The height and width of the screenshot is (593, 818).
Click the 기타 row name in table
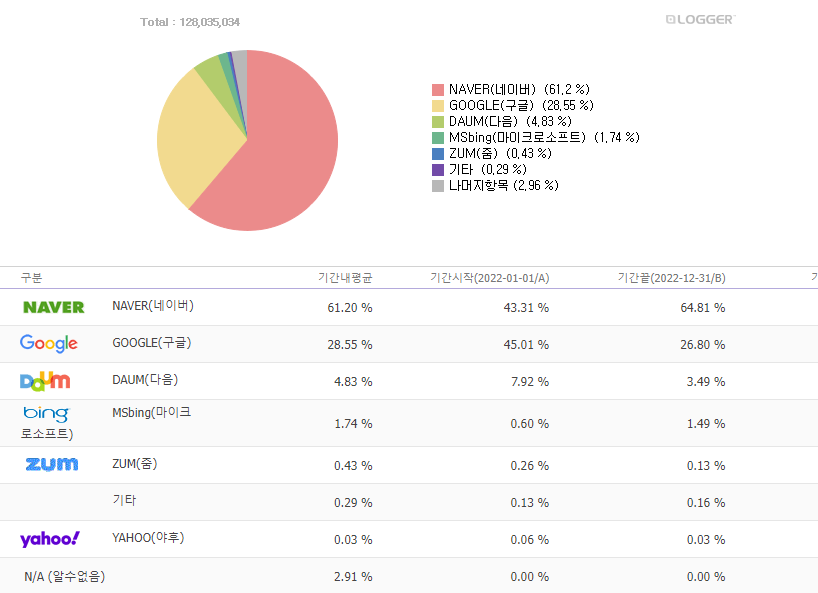[124, 501]
